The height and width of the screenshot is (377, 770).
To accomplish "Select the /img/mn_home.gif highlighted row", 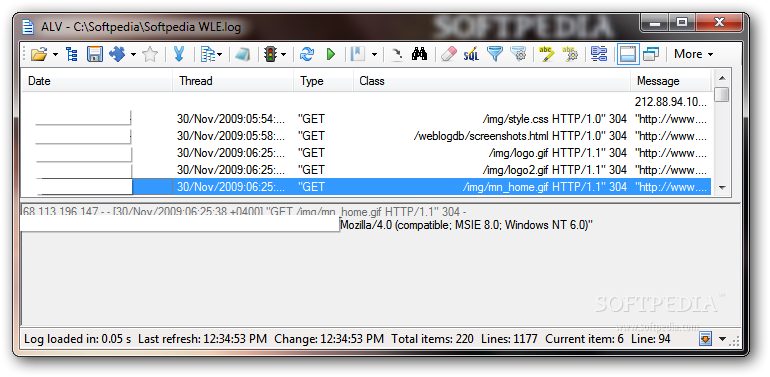I will point(367,187).
